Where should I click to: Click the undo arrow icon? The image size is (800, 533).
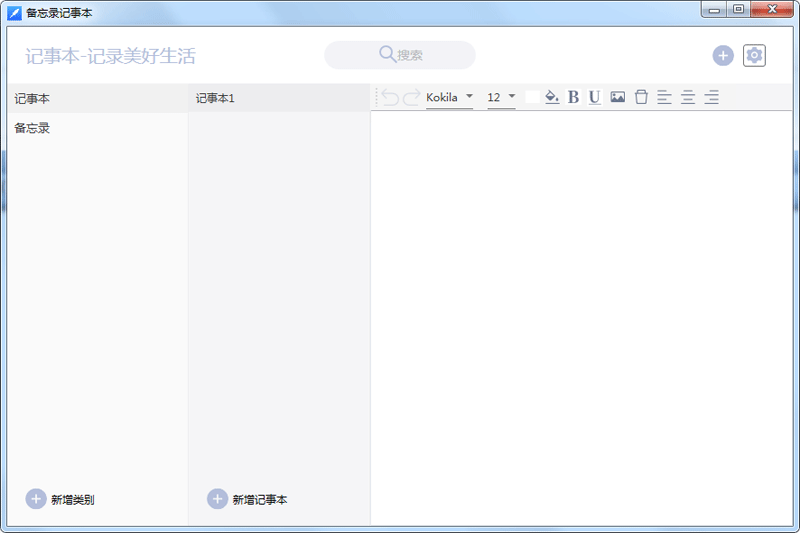click(x=390, y=97)
